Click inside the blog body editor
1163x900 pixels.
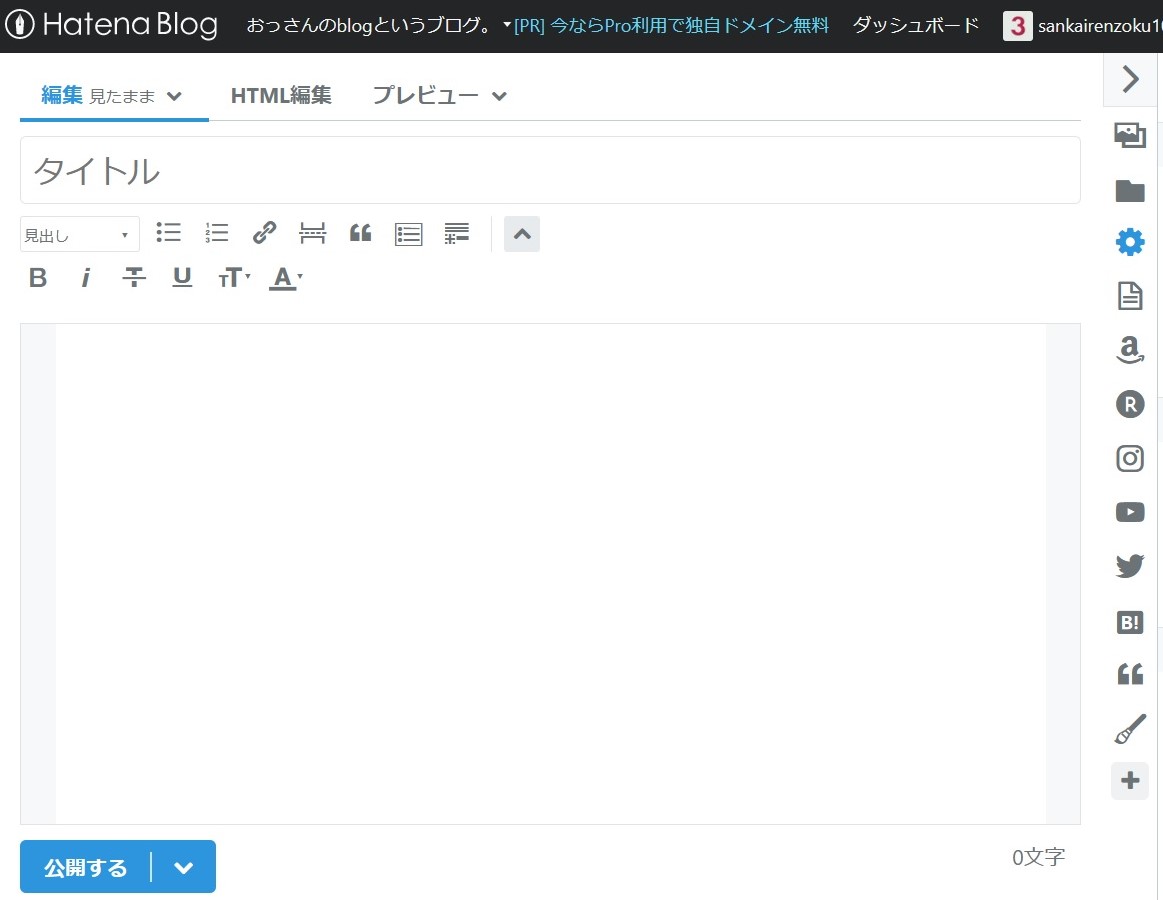pos(550,574)
